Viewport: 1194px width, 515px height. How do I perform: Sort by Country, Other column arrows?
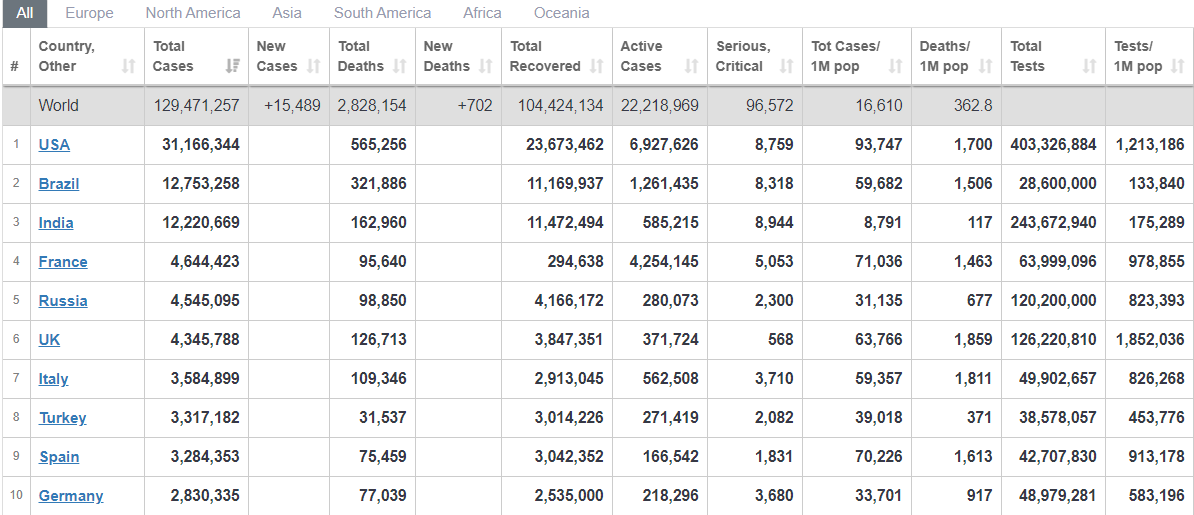pyautogui.click(x=128, y=66)
